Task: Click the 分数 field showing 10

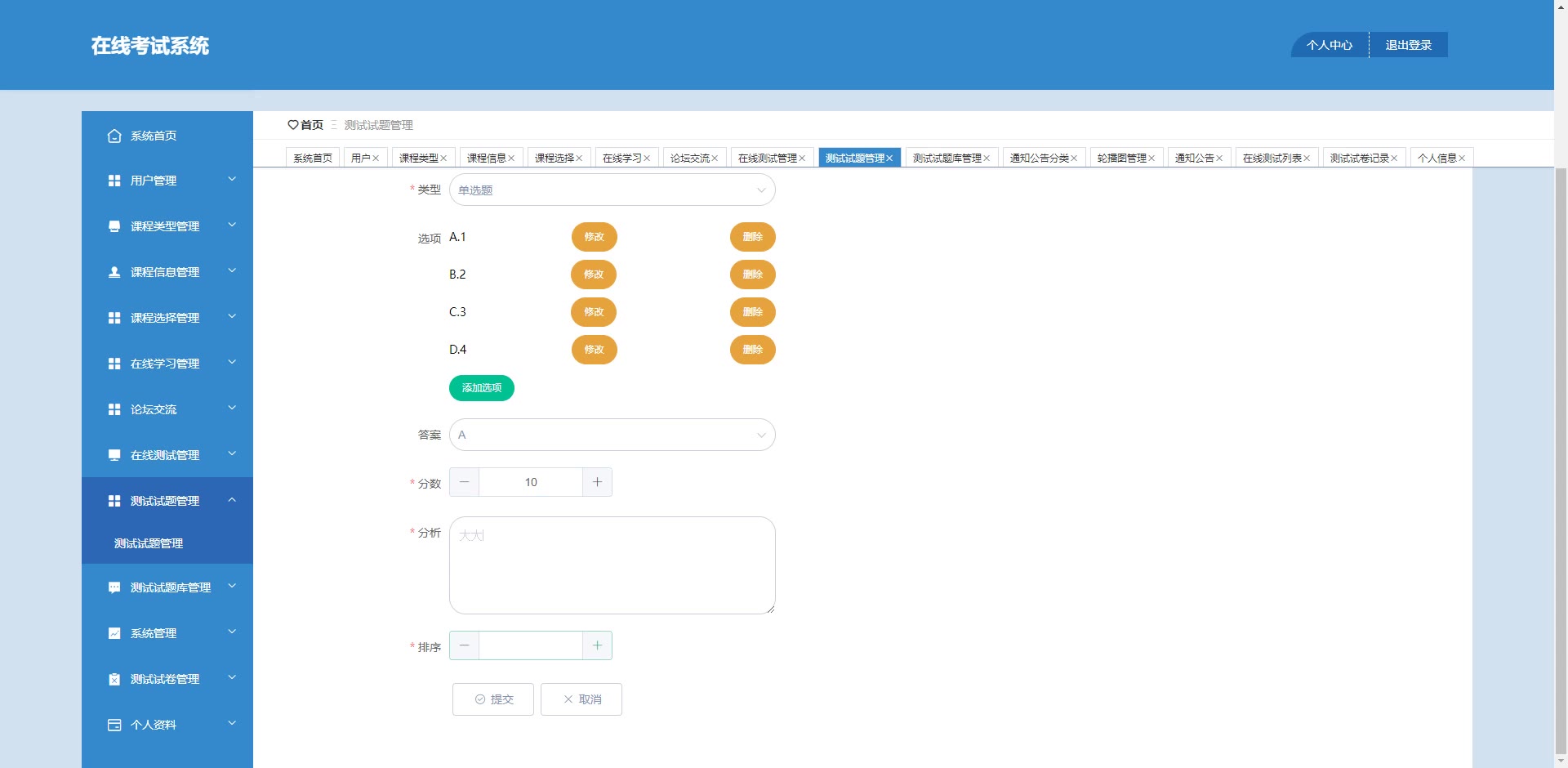Action: (x=531, y=482)
